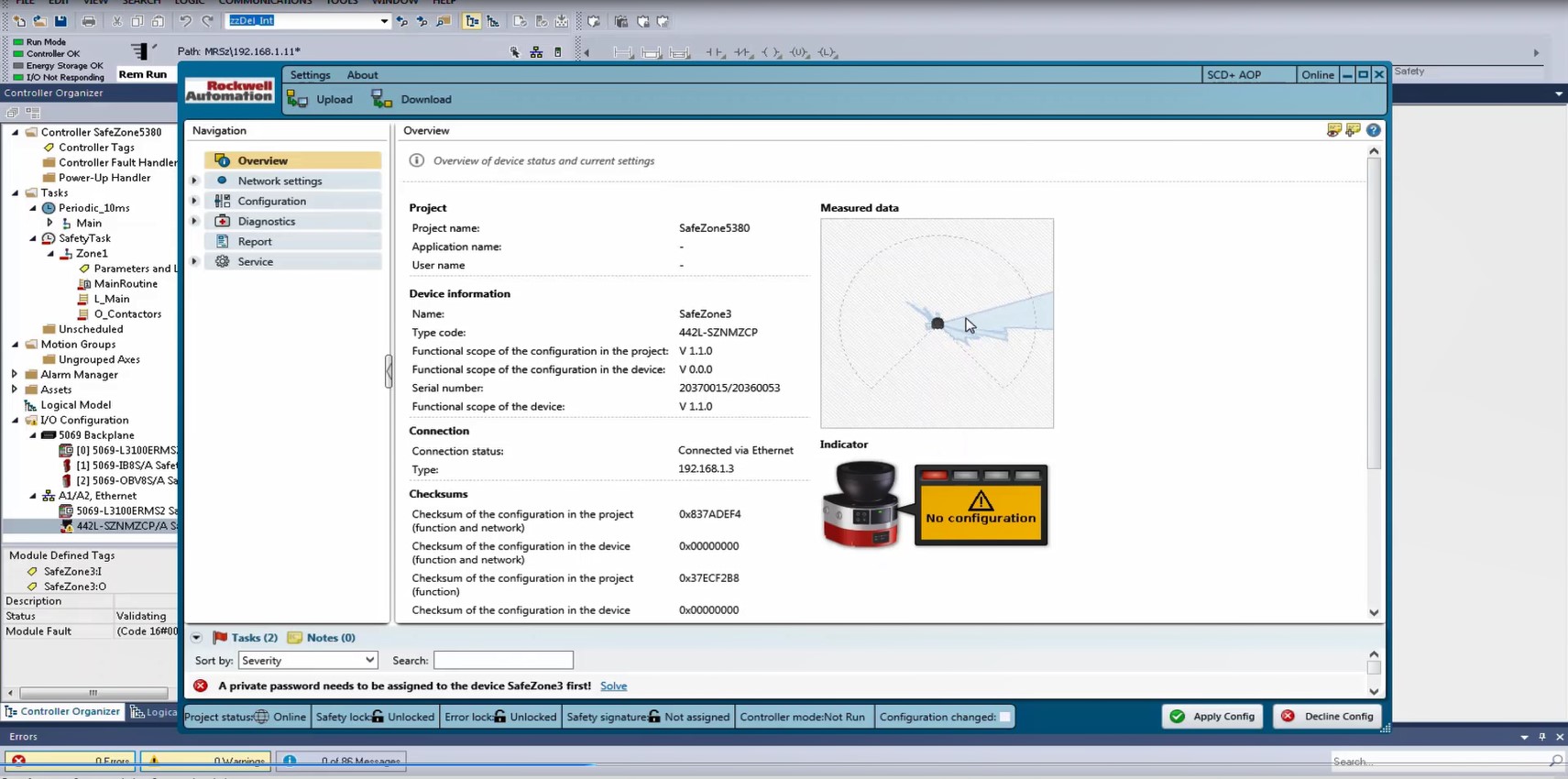Toggle the Configuration changed checkbox
The height and width of the screenshot is (779, 1568).
pos(1005,717)
